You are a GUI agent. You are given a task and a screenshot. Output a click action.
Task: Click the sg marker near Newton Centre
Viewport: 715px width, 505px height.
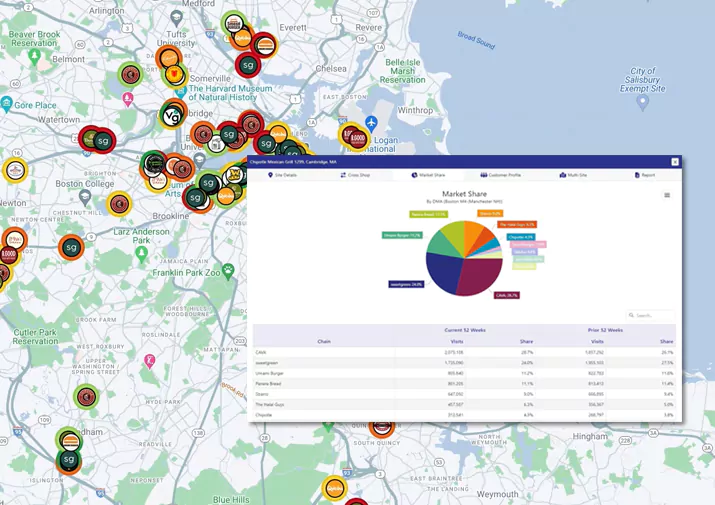(x=71, y=247)
